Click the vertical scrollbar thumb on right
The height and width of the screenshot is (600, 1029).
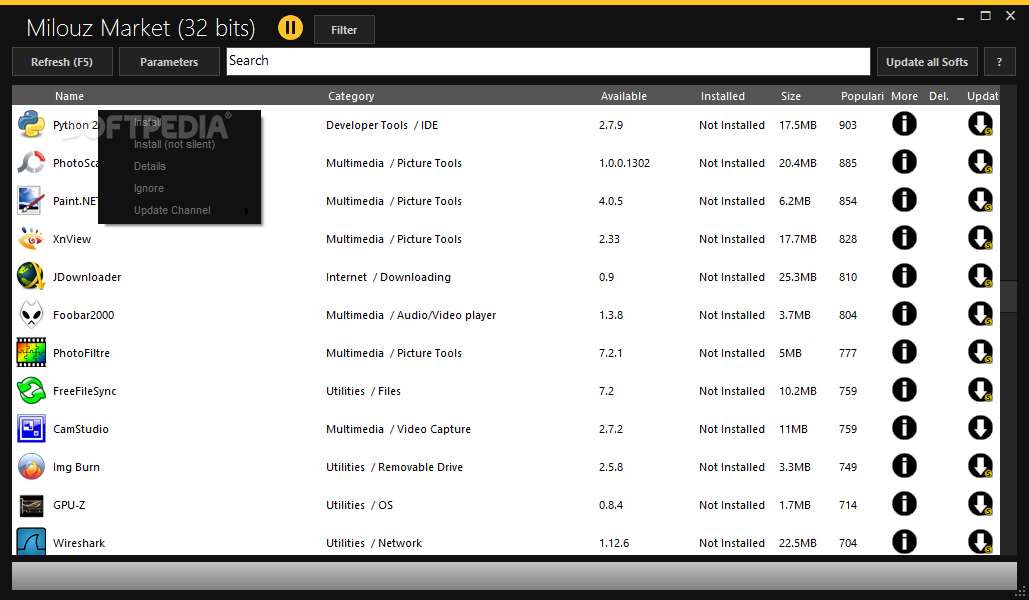pyautogui.click(x=1008, y=295)
